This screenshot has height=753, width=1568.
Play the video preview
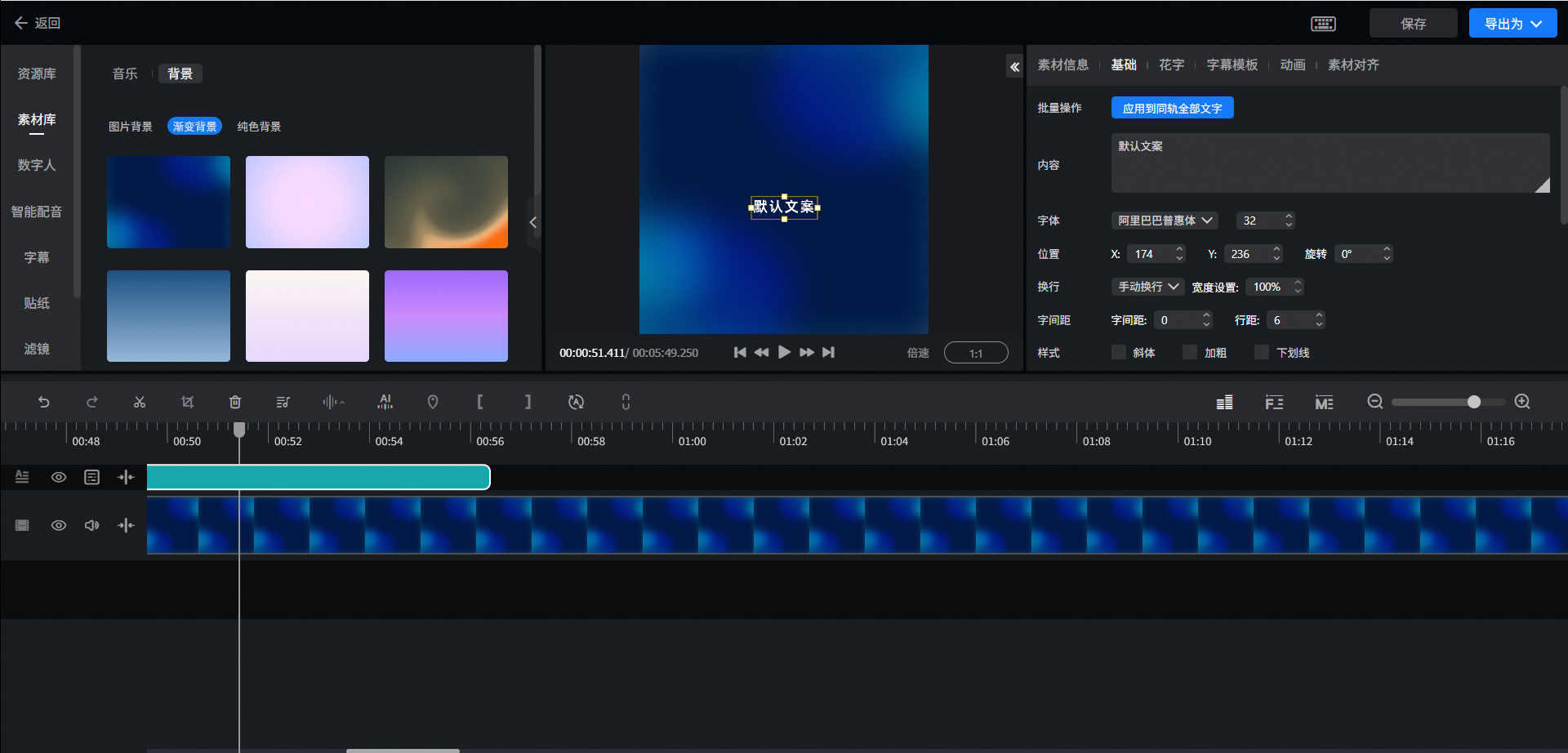(x=784, y=352)
